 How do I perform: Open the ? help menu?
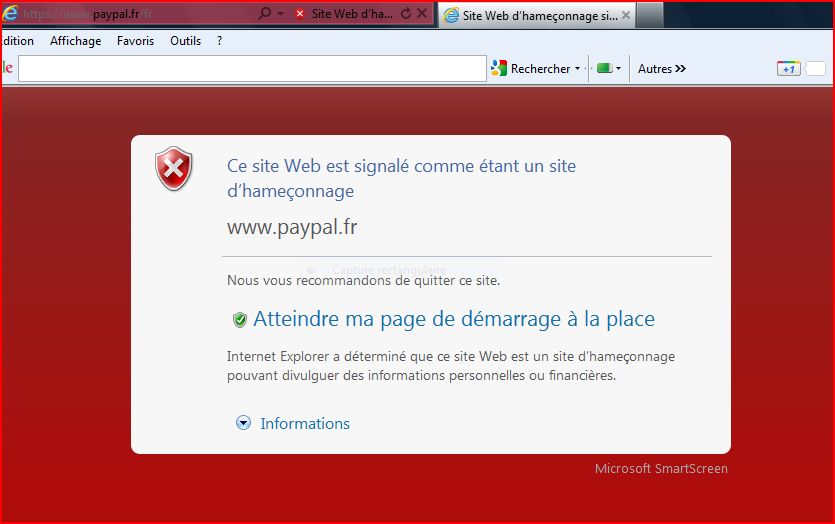pos(219,41)
